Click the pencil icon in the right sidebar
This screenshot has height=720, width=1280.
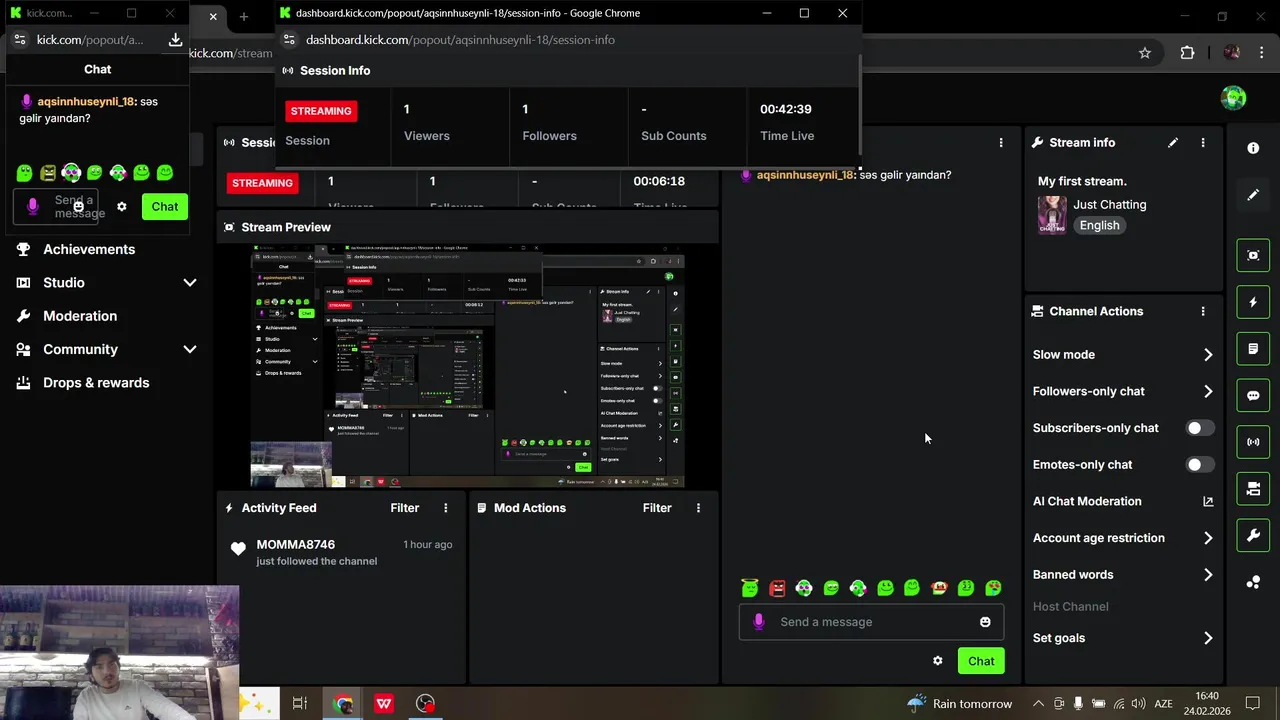coord(1253,195)
